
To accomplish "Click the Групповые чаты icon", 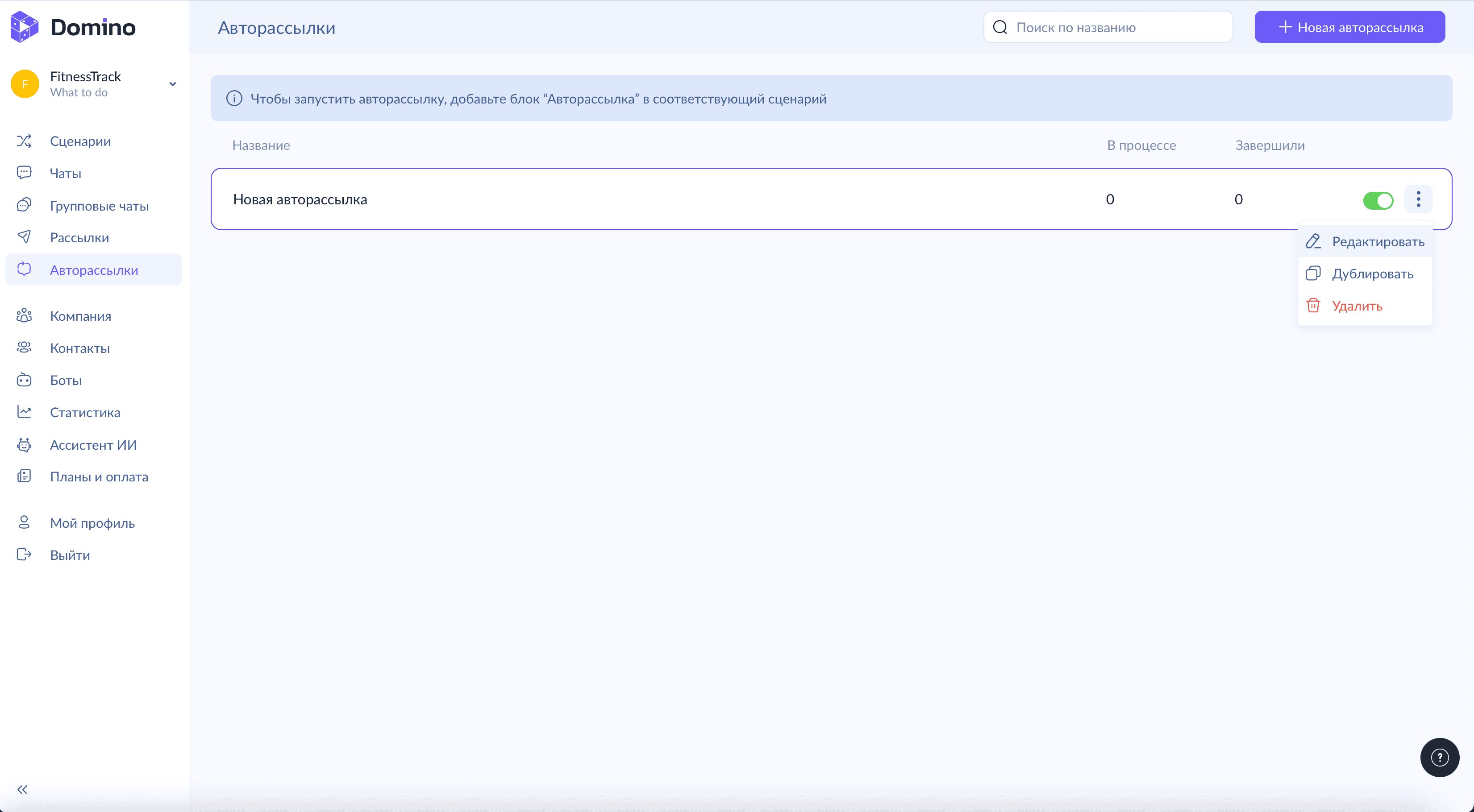I will (24, 205).
